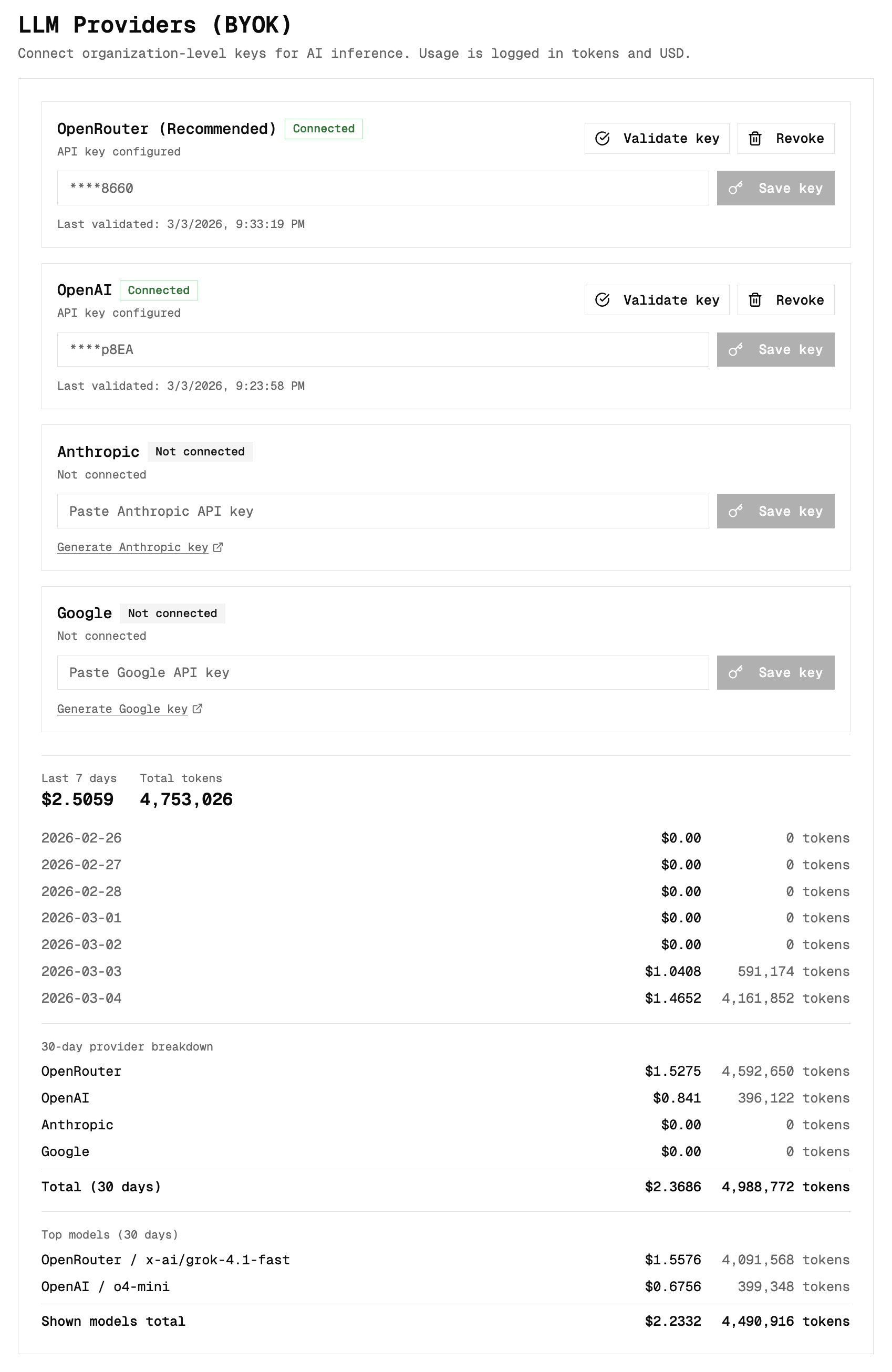This screenshot has width=892, height=1372.
Task: Click trash icon on OpenRouter Revoke button
Action: point(755,138)
